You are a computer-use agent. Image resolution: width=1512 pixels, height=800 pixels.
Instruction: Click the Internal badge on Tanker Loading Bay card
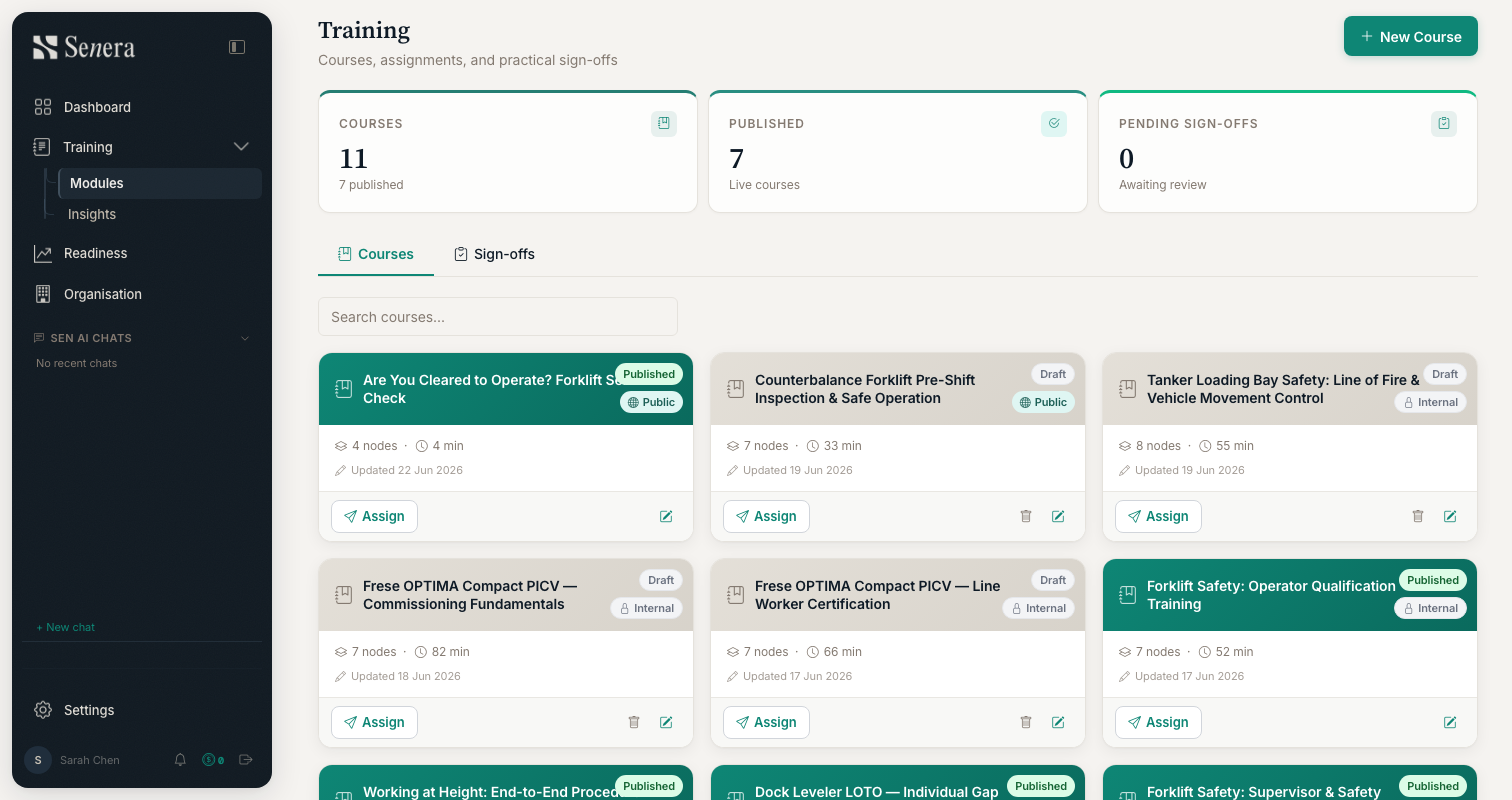tap(1430, 402)
